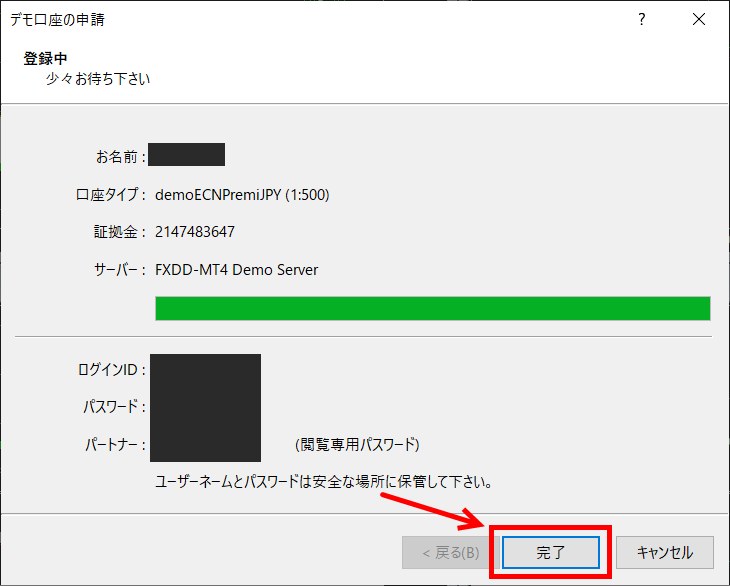Viewport: 730px width, 586px height.
Task: Click the FXDD-MT4 Demo Server name
Action: [237, 270]
